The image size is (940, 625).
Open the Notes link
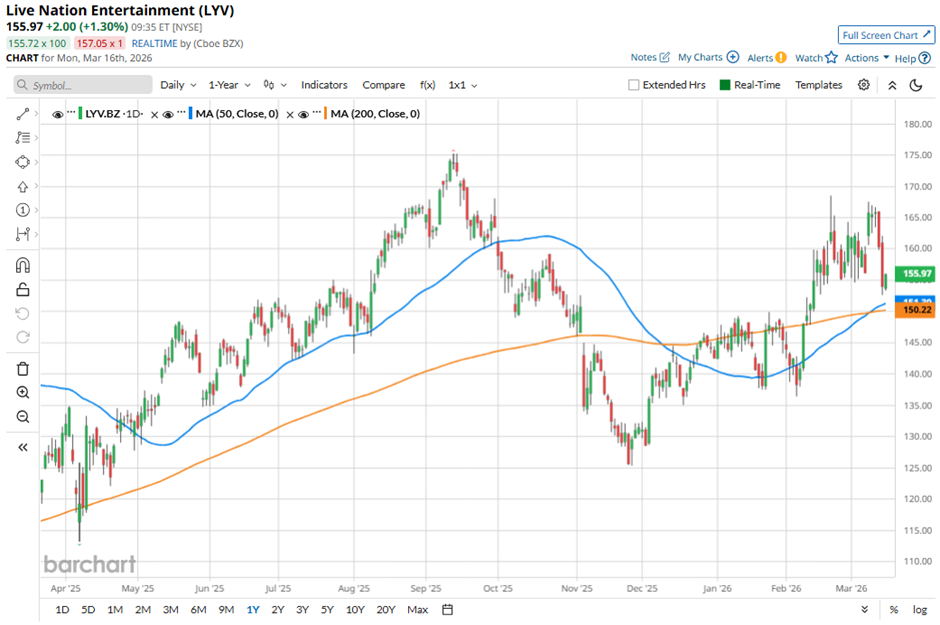[650, 58]
